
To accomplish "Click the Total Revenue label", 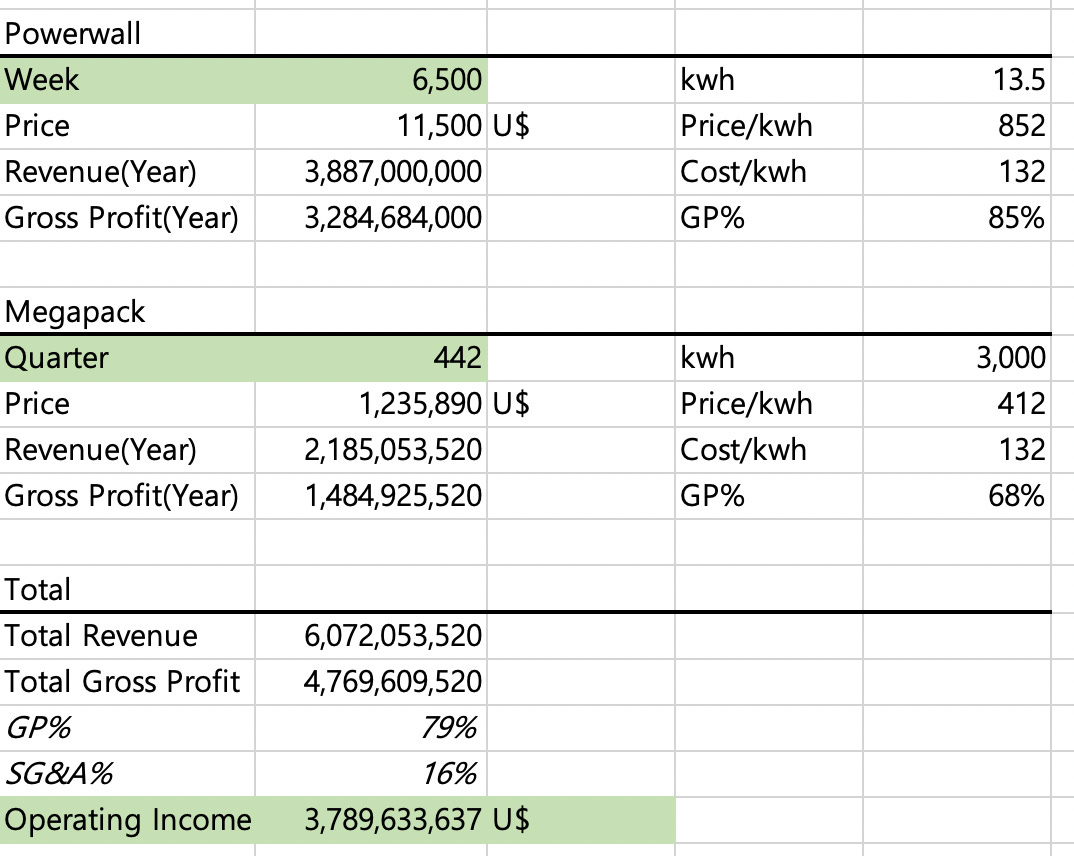I will (x=101, y=635).
